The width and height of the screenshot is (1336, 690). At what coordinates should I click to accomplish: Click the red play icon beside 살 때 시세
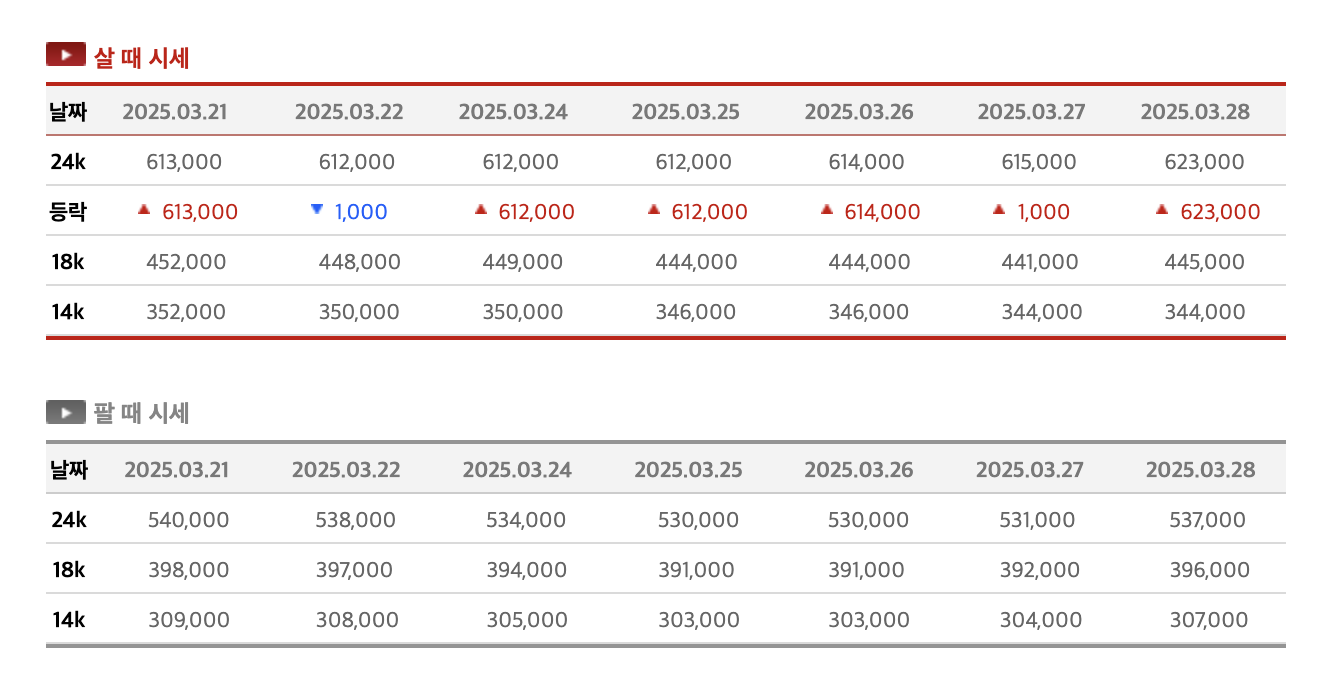coord(65,55)
